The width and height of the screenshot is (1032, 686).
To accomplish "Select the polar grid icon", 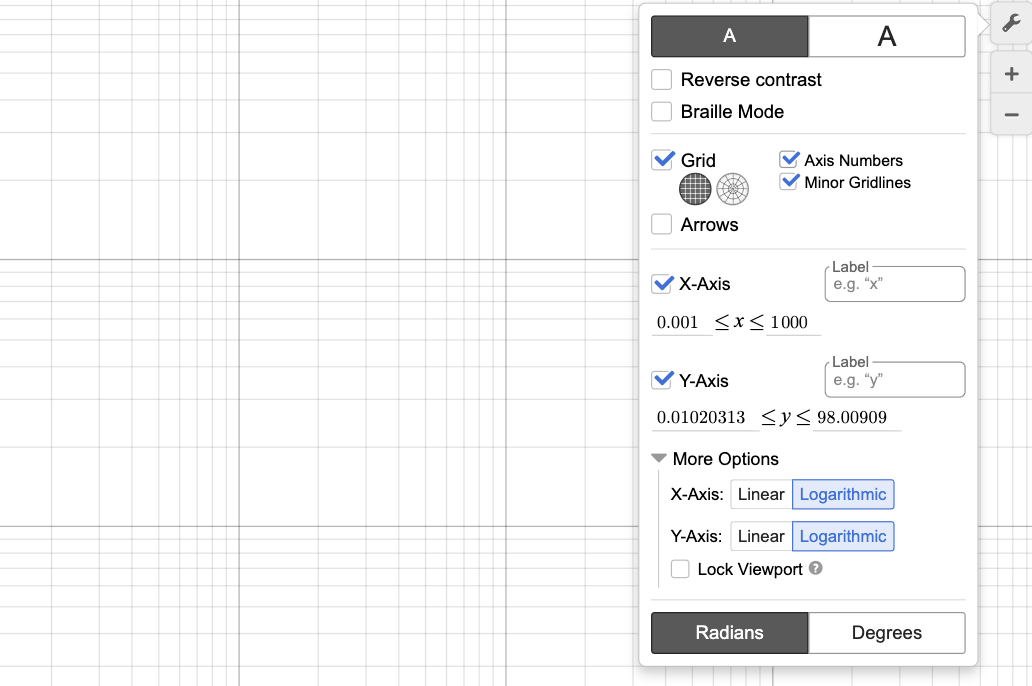I will (x=733, y=189).
